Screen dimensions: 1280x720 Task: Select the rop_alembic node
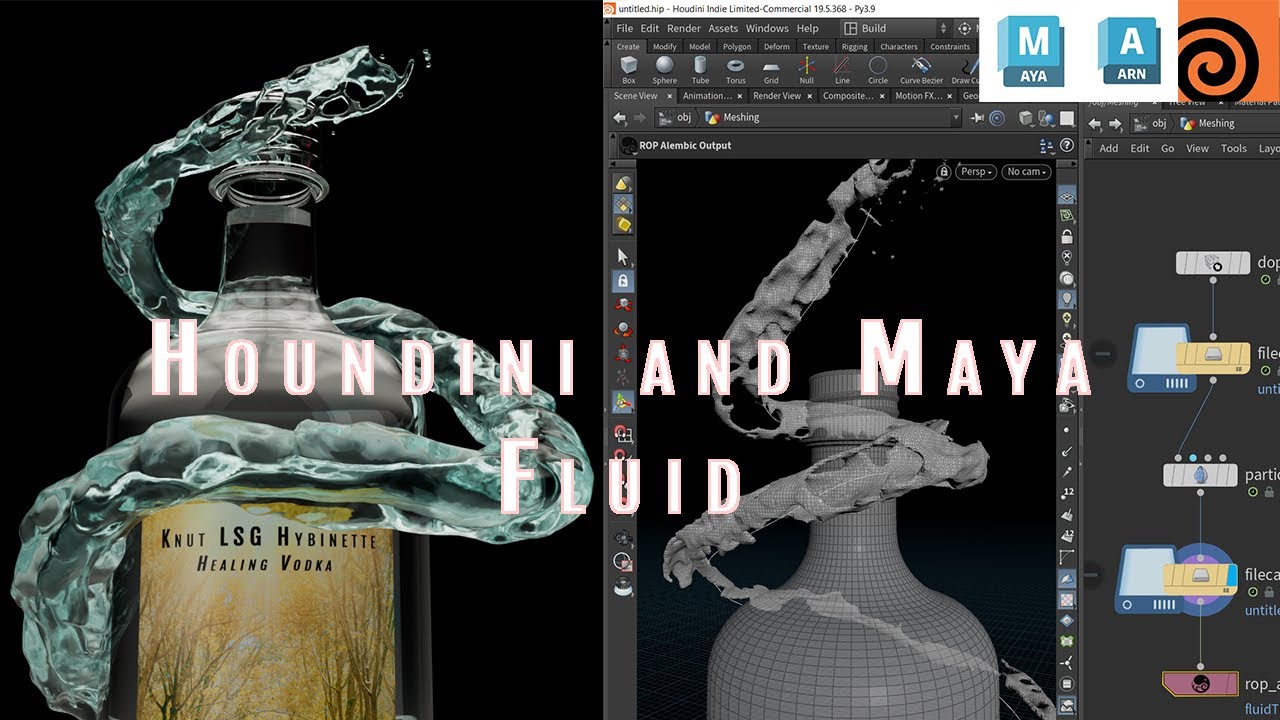(1201, 684)
